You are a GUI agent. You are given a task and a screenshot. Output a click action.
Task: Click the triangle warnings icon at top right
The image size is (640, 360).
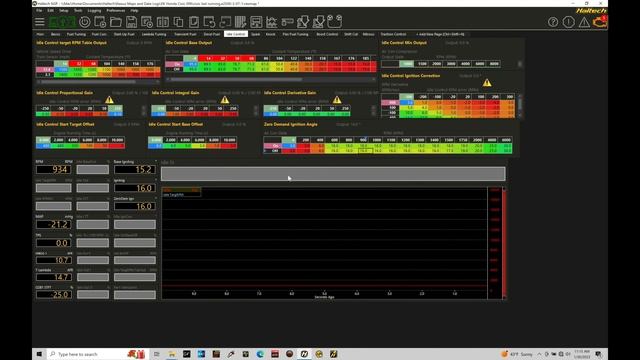(x=584, y=22)
